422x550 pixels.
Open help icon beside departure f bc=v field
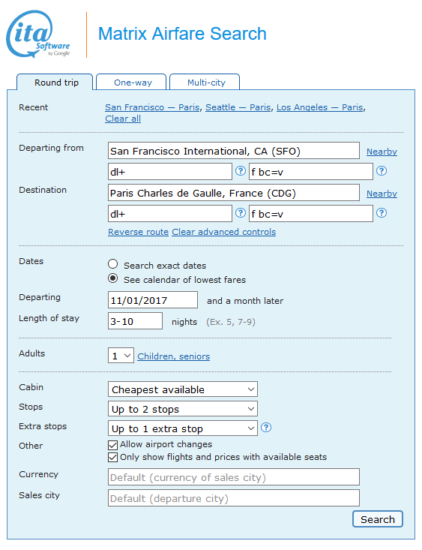coord(381,171)
